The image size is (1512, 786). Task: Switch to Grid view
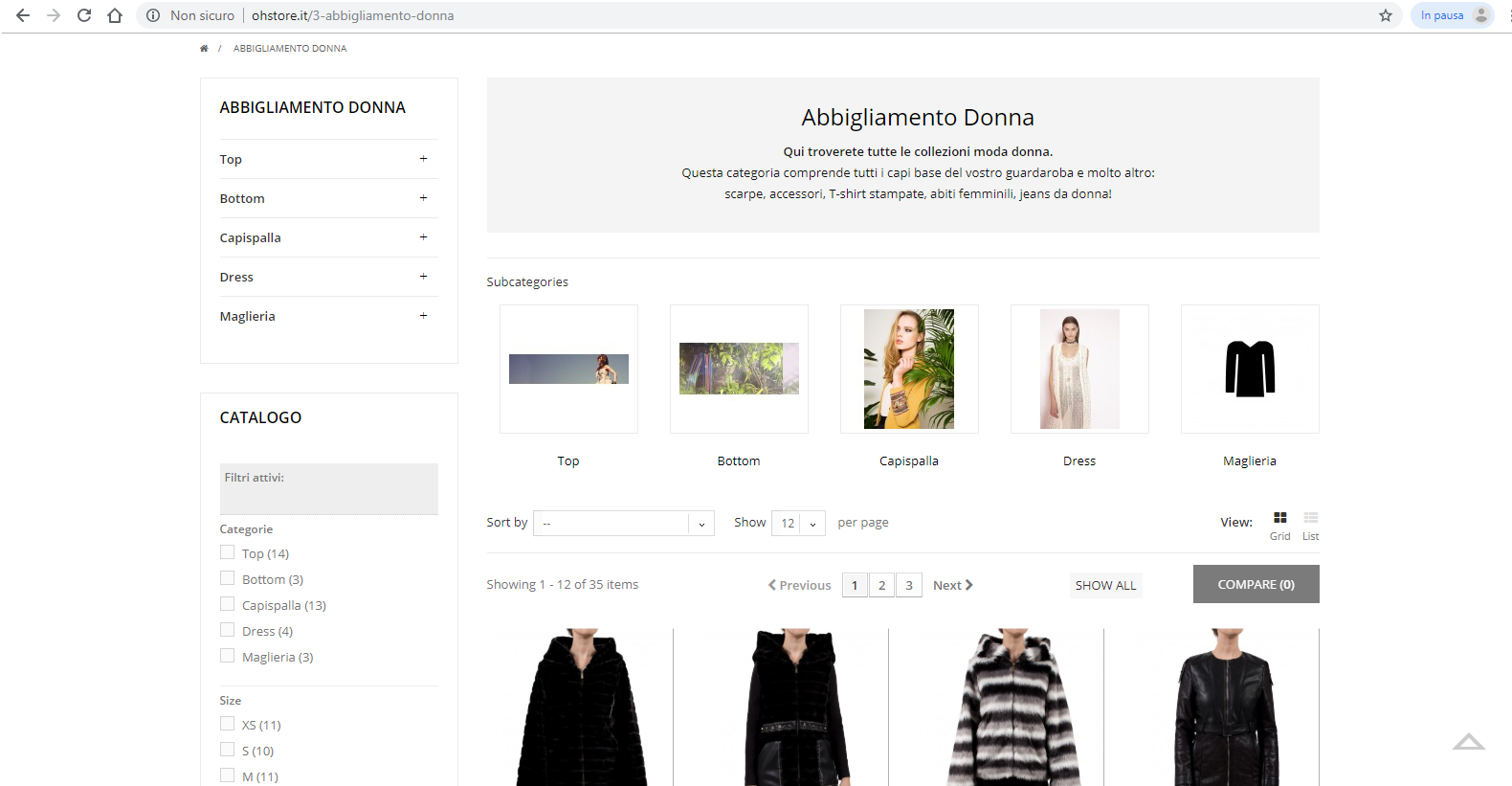point(1280,525)
